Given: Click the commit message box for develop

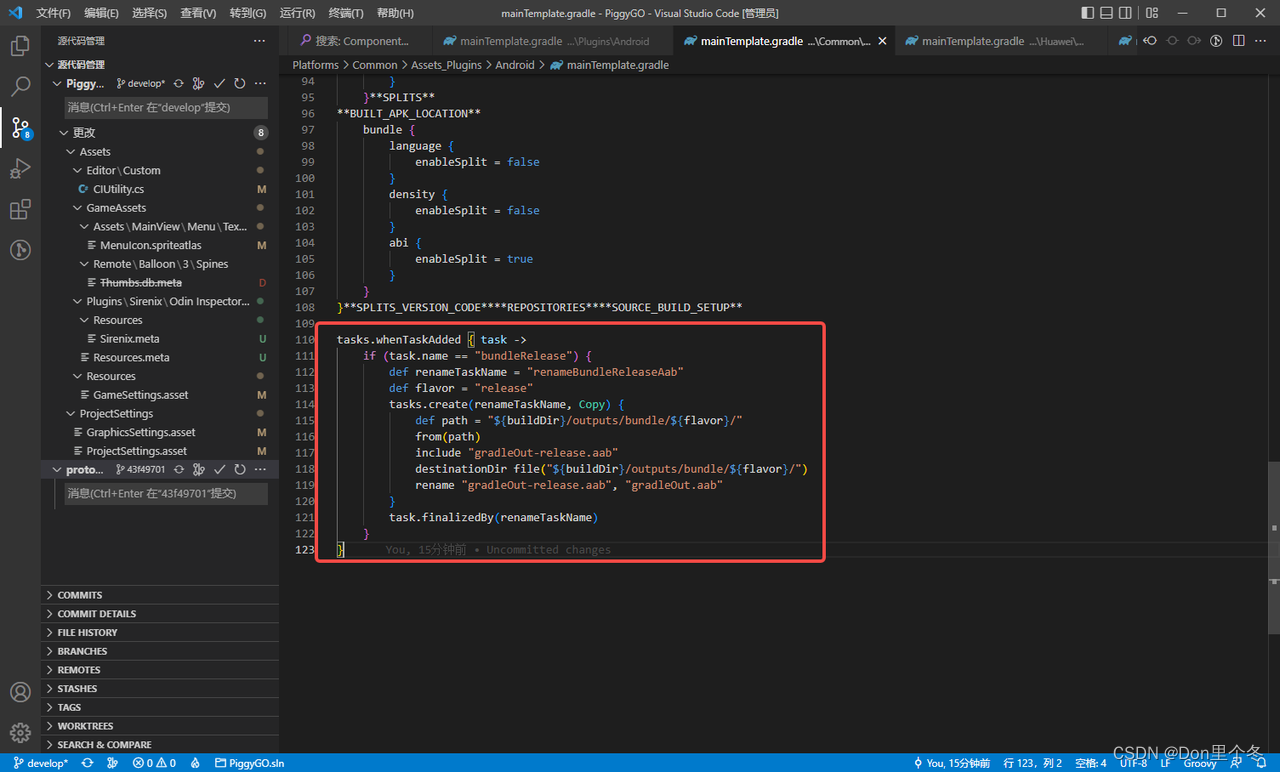Looking at the screenshot, I should (166, 107).
